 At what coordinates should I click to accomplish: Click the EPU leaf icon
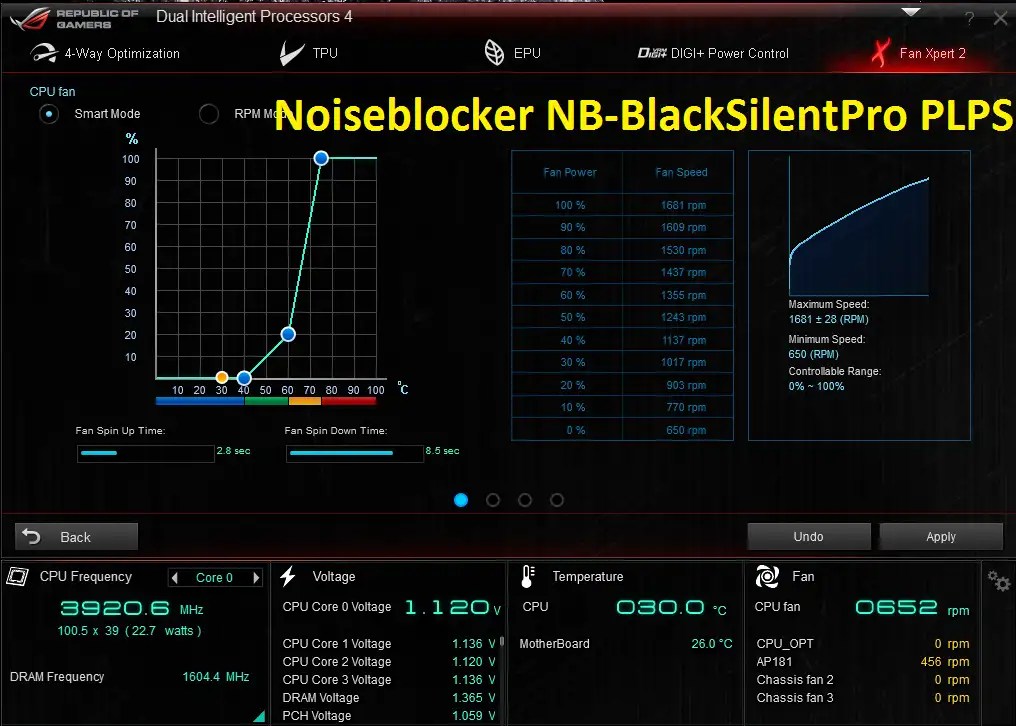(494, 53)
